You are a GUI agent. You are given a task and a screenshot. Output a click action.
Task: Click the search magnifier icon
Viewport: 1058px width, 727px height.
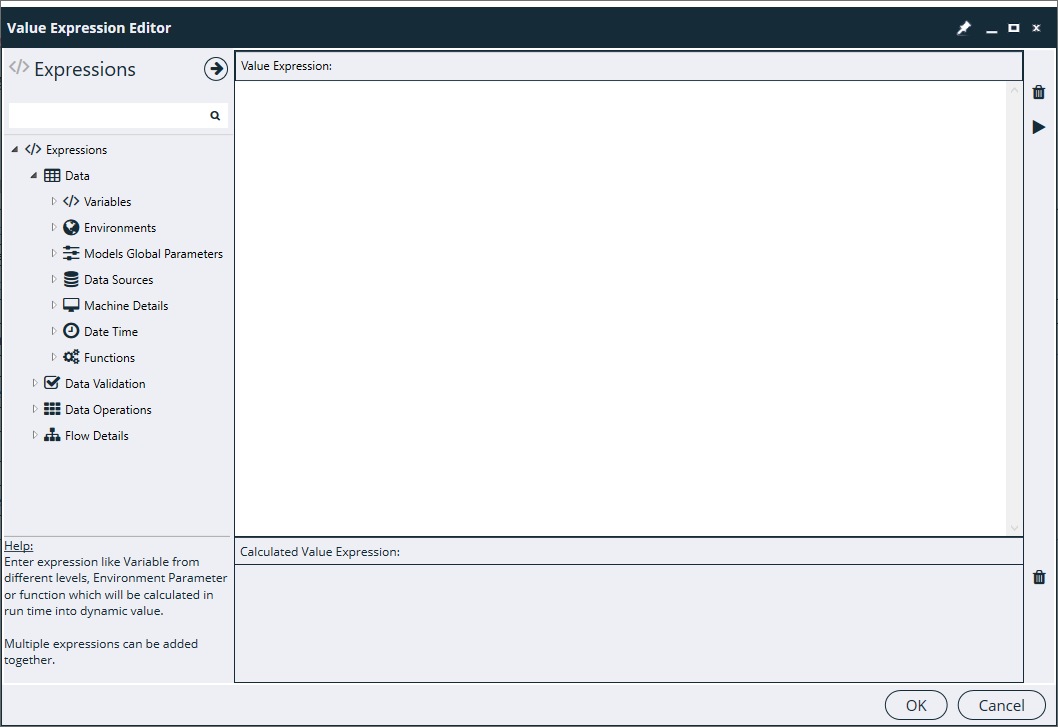(215, 116)
